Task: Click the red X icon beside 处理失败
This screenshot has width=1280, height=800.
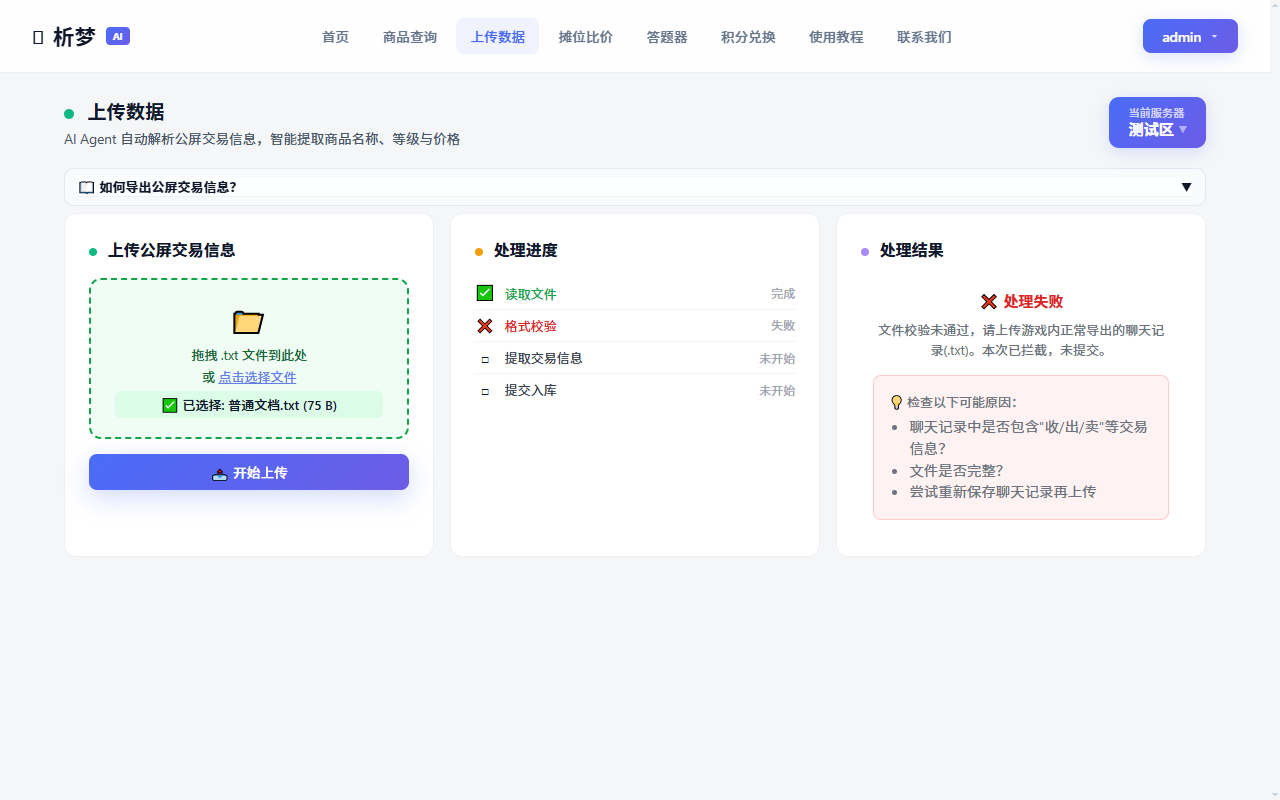Action: [989, 302]
